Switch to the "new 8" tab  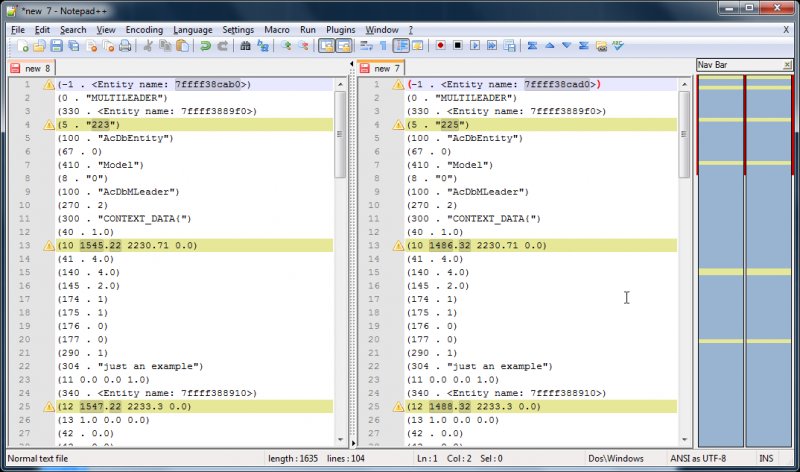tap(31, 68)
